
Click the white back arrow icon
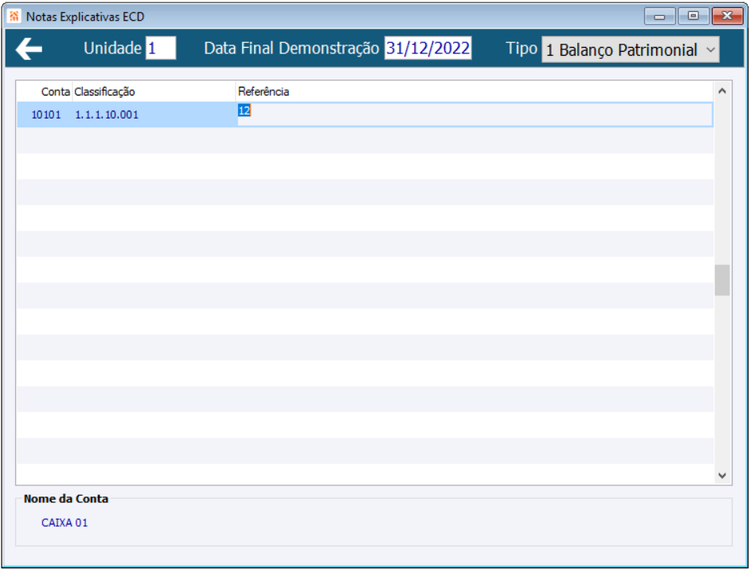click(29, 49)
